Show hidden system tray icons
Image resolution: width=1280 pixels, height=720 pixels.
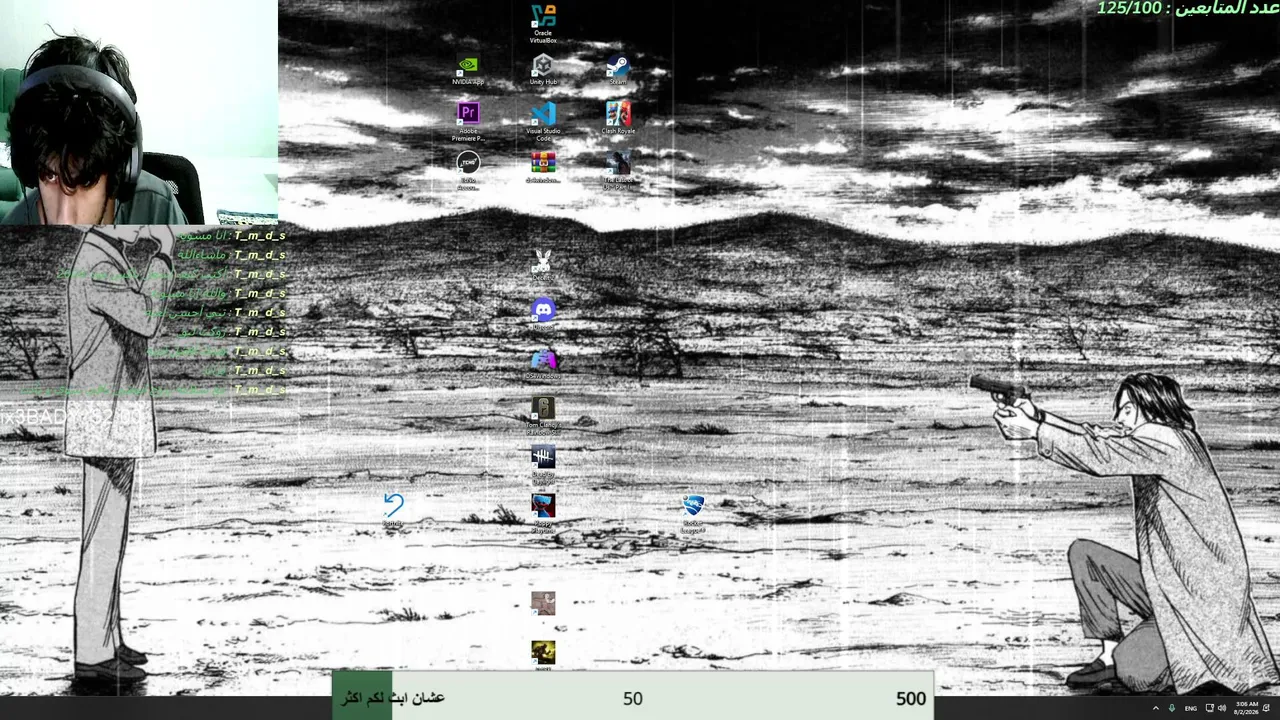click(1156, 708)
